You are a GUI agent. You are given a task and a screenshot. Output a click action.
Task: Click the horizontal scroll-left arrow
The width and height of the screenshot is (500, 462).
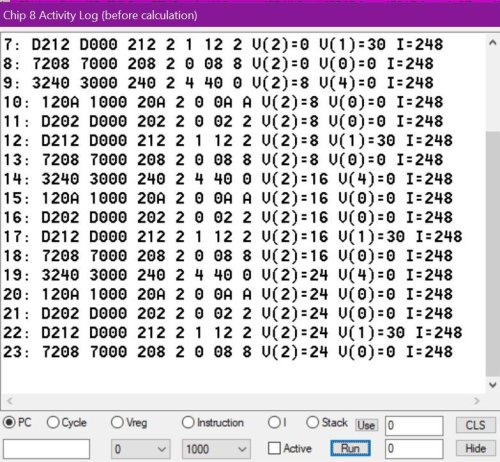[10, 401]
